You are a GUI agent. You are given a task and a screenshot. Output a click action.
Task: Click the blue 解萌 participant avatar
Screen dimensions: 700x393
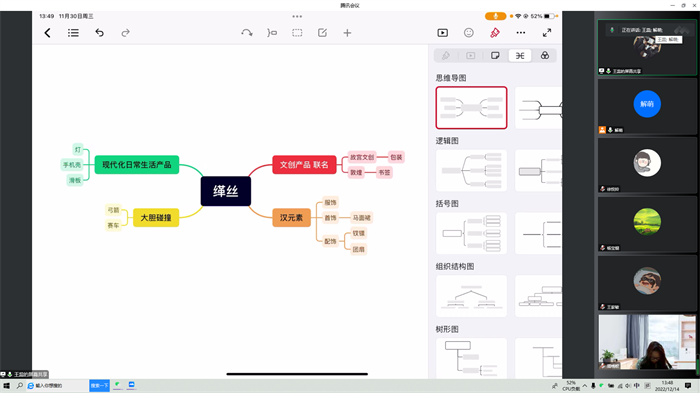[x=647, y=104]
